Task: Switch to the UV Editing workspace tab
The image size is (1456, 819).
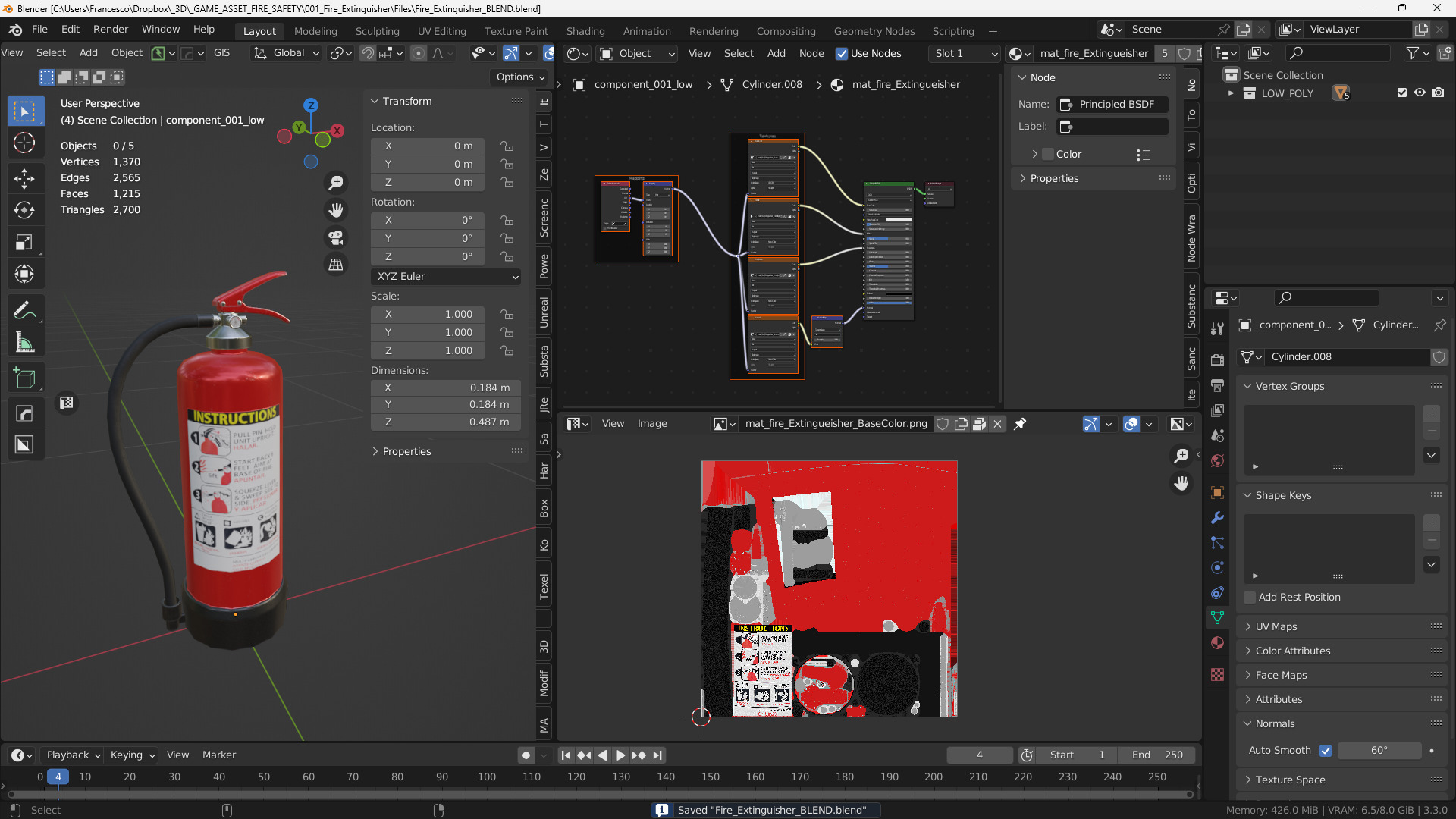Action: pyautogui.click(x=441, y=31)
